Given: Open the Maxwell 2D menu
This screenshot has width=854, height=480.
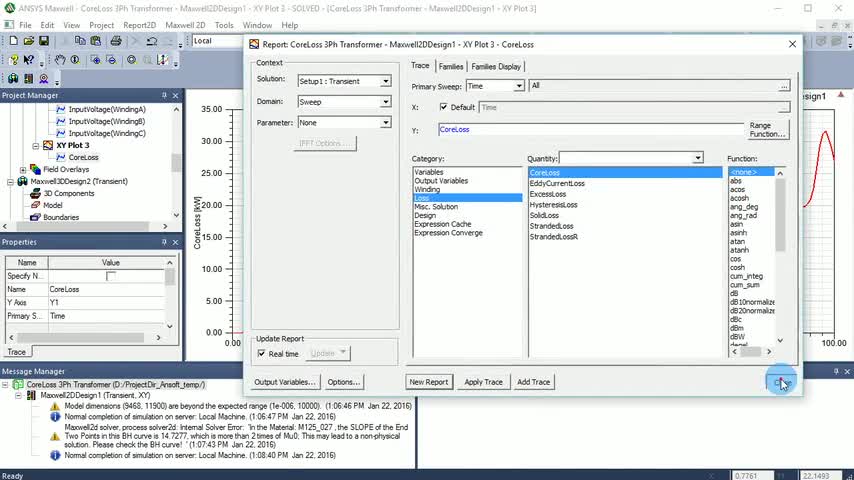Looking at the screenshot, I should click(x=185, y=25).
